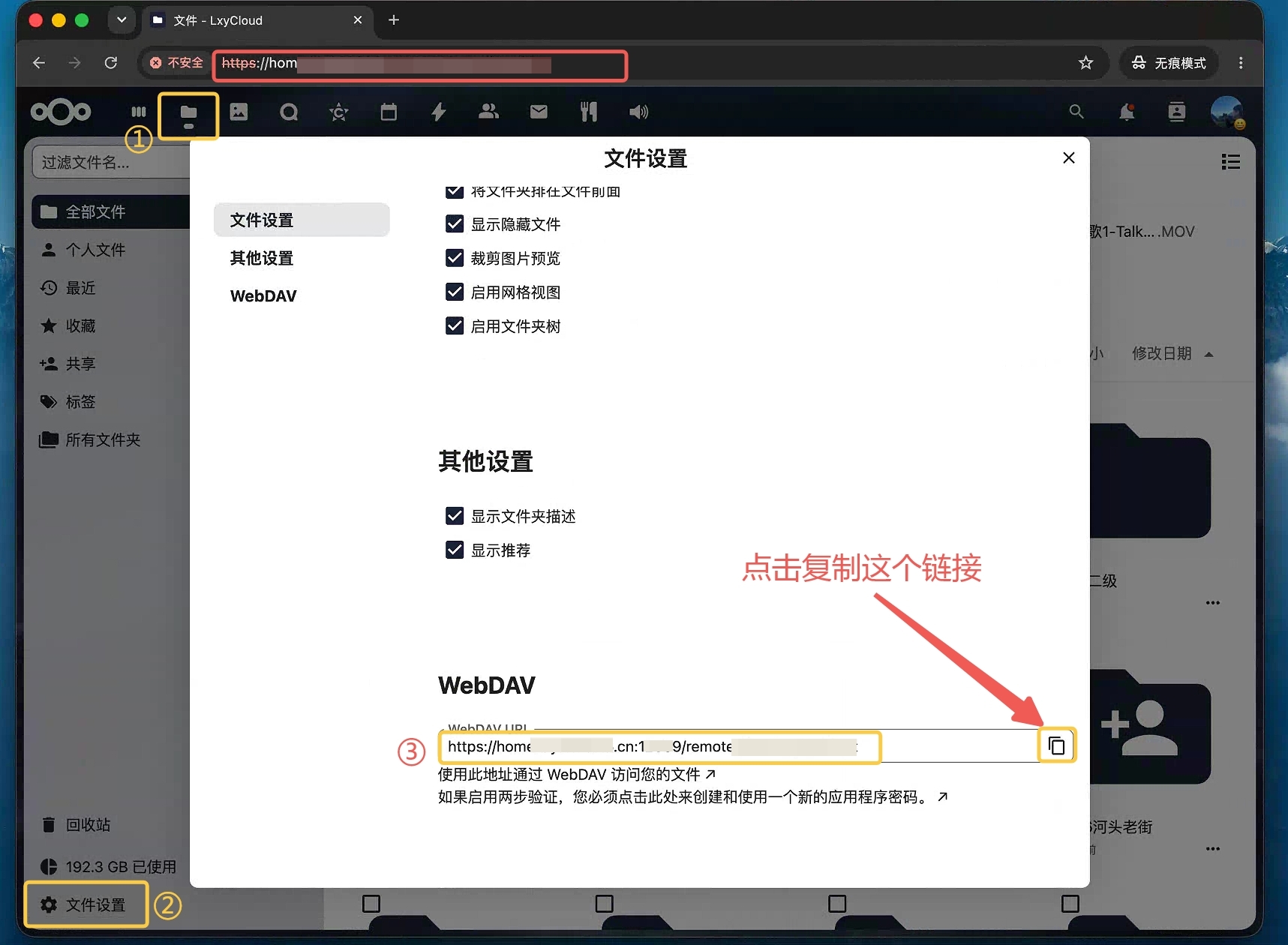This screenshot has width=1288, height=945.
Task: Open the notifications bell
Action: (1127, 112)
